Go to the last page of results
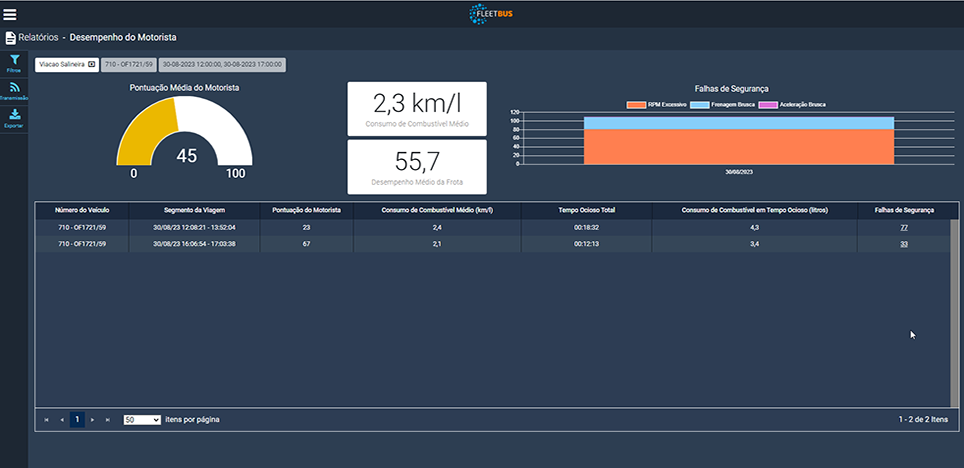Screen dimensions: 964x468 pos(108,420)
